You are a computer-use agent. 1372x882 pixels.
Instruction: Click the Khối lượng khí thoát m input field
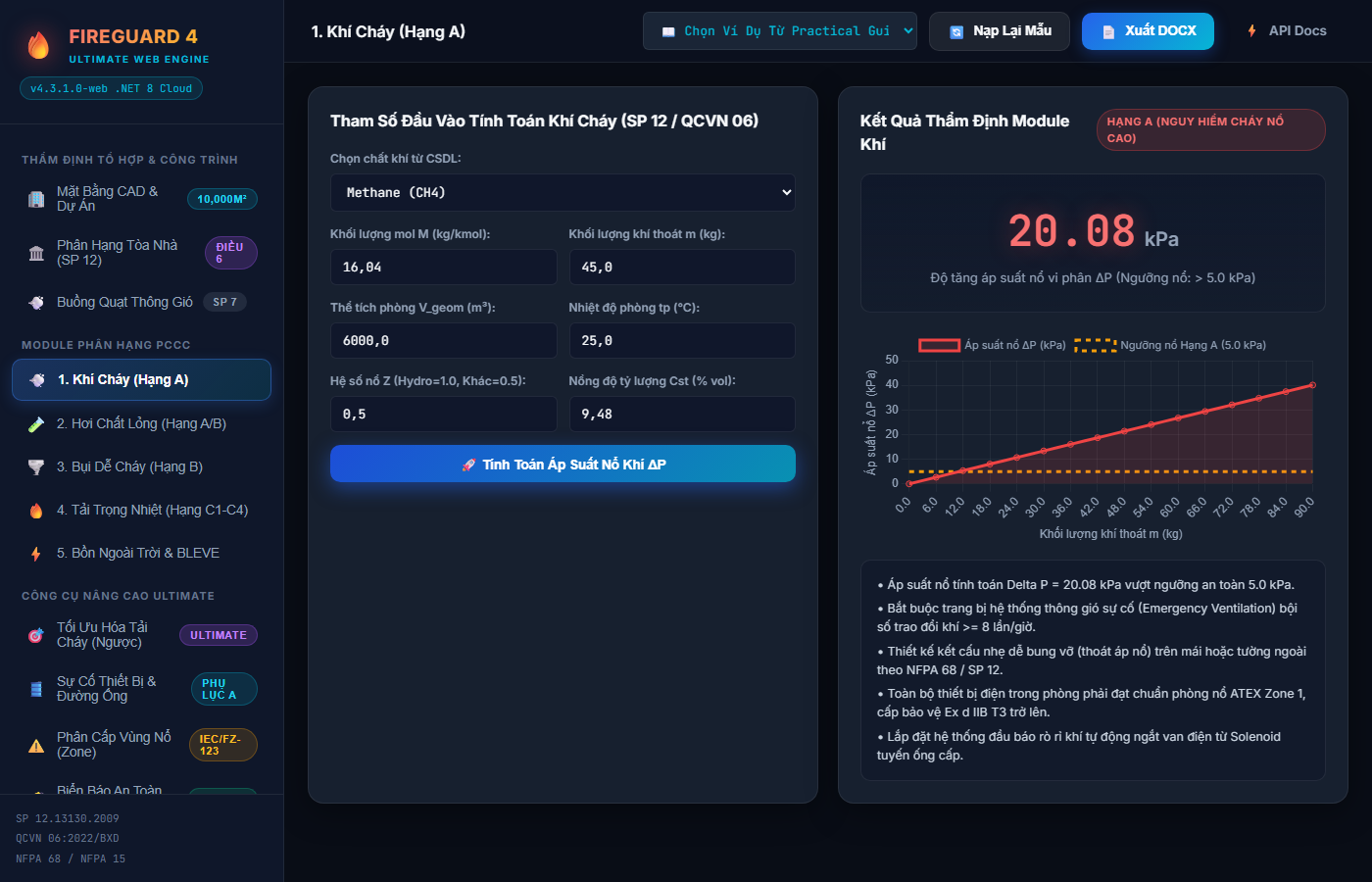point(682,267)
